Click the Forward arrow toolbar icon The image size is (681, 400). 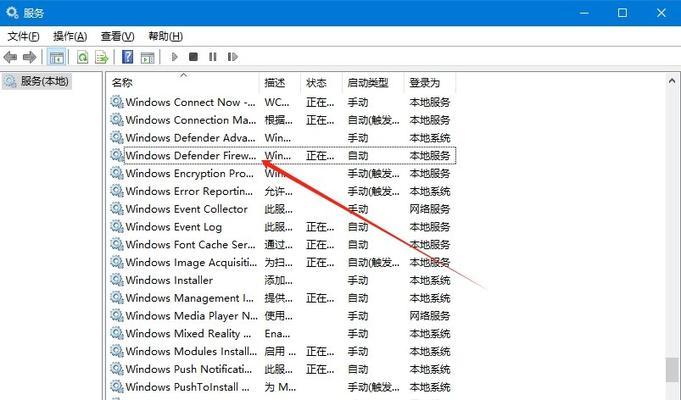point(29,57)
